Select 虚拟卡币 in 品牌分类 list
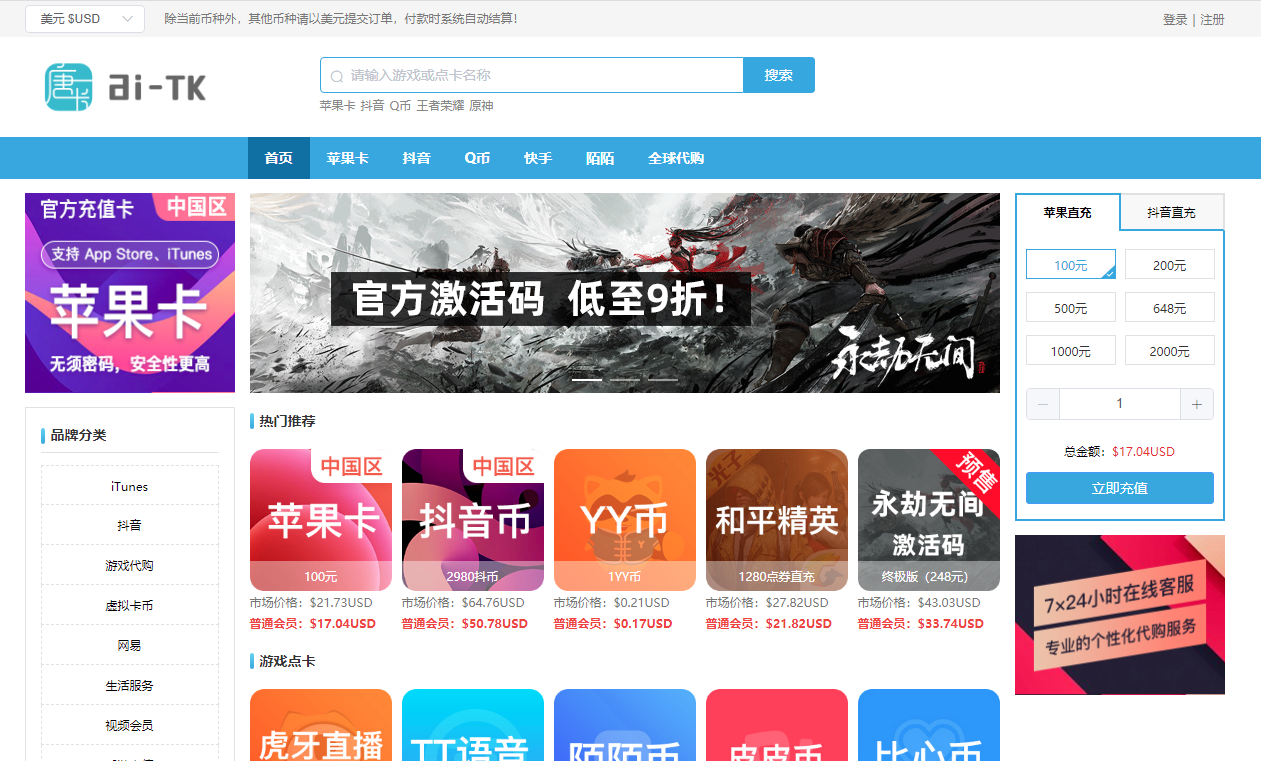 point(130,605)
